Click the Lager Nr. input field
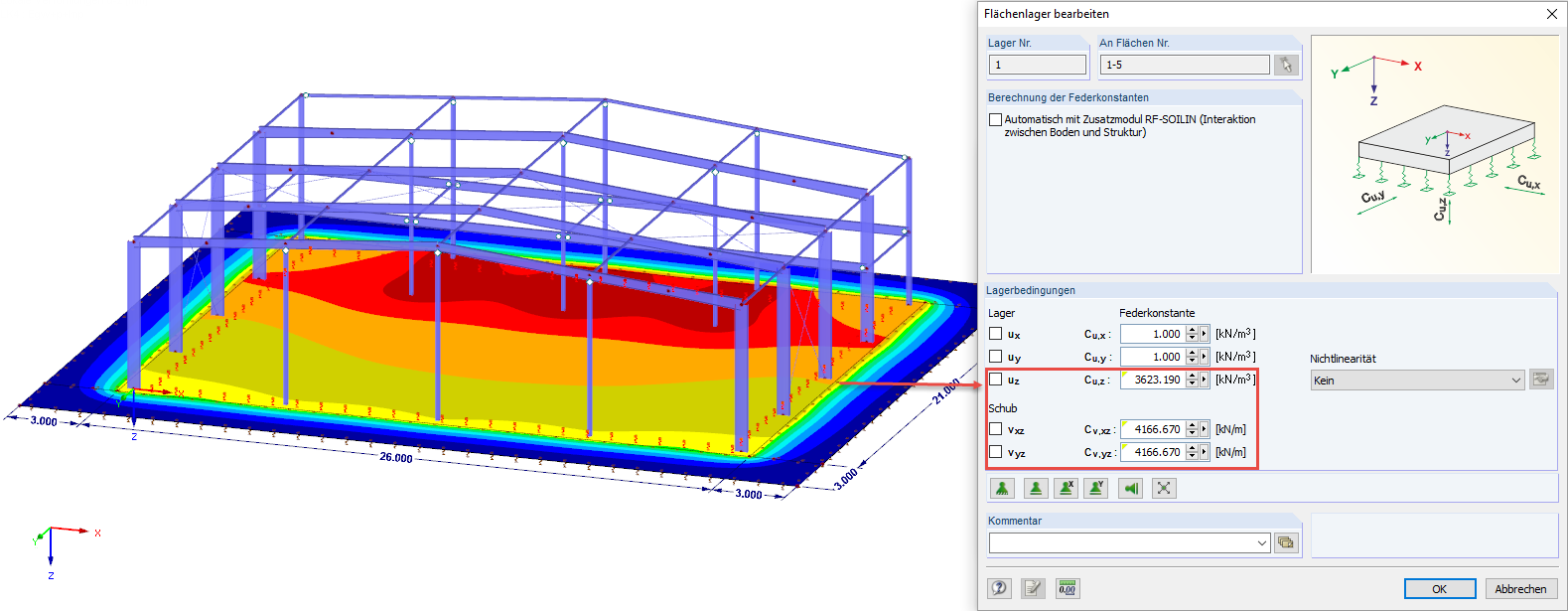Screen dimensions: 1568x611 tap(1038, 65)
